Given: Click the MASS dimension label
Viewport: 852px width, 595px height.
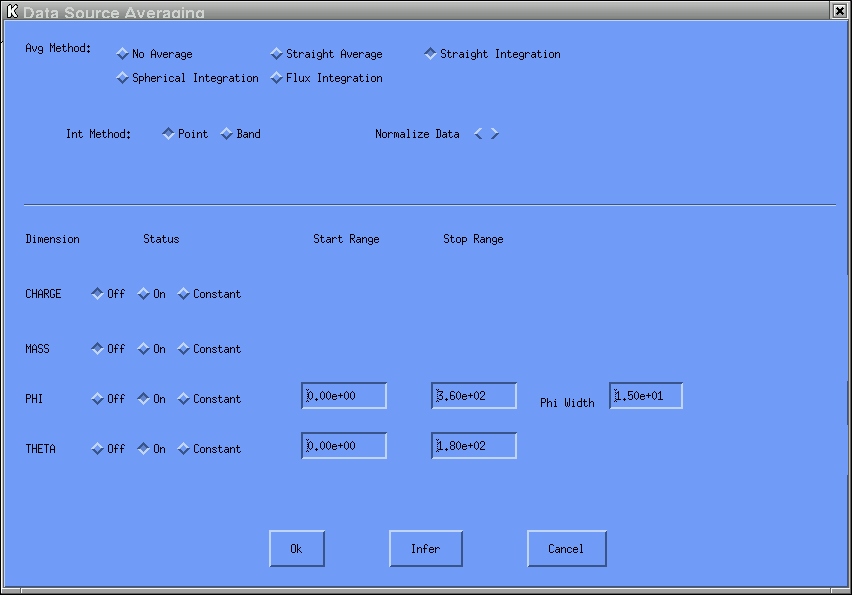Looking at the screenshot, I should pos(37,349).
